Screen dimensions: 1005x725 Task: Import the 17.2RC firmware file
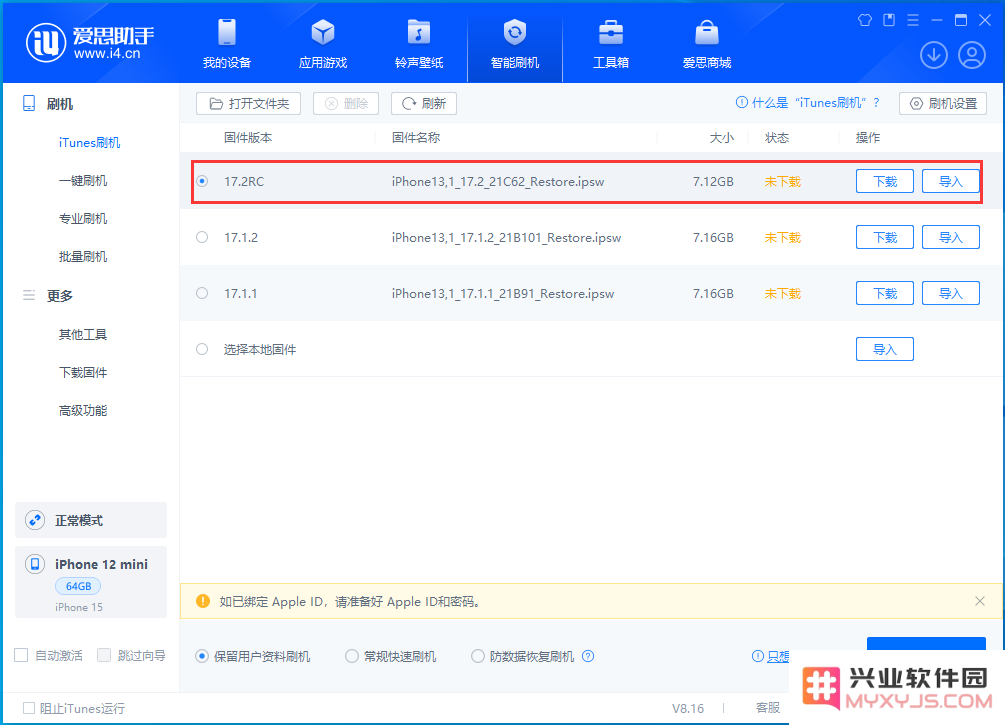[951, 181]
